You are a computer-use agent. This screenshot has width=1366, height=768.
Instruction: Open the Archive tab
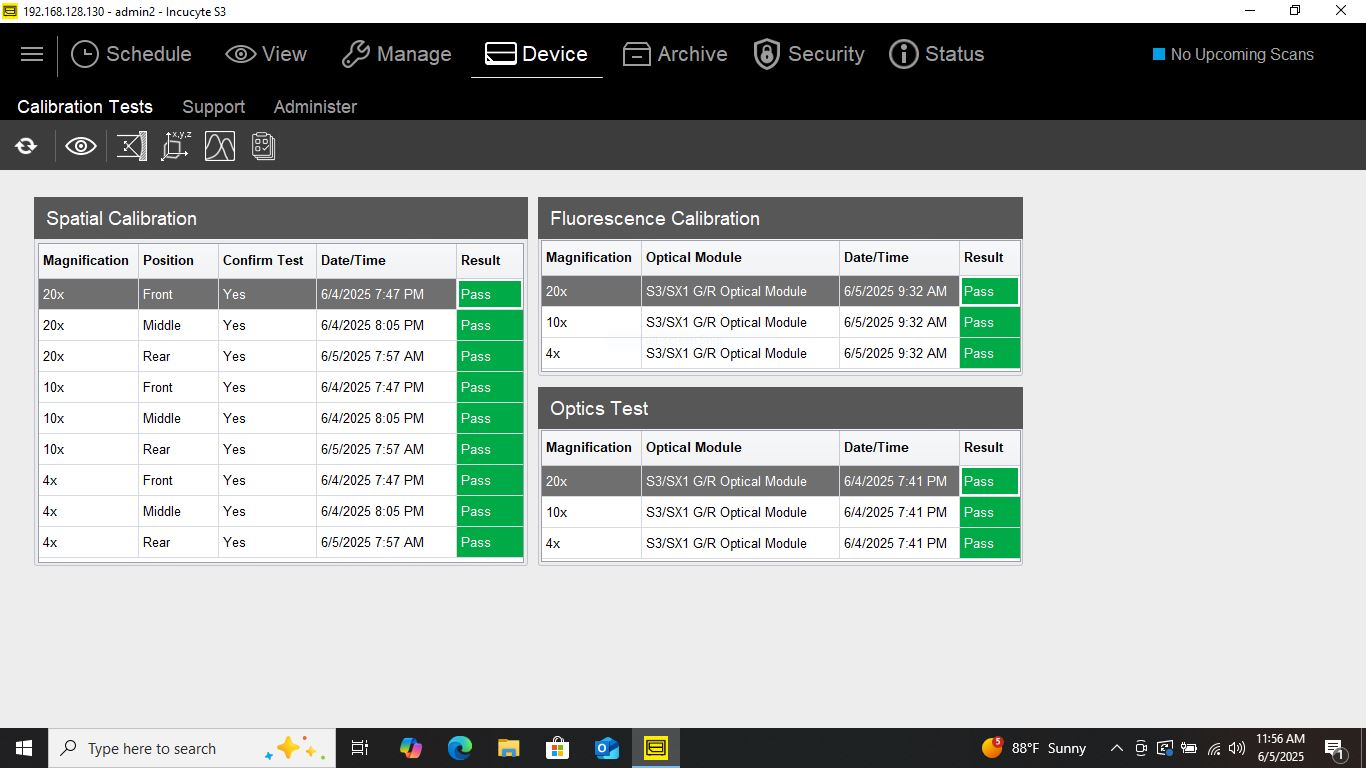click(675, 54)
